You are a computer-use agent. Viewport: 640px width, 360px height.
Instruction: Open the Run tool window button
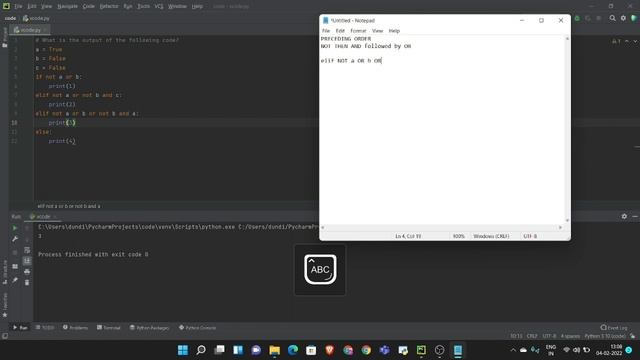[x=20, y=327]
